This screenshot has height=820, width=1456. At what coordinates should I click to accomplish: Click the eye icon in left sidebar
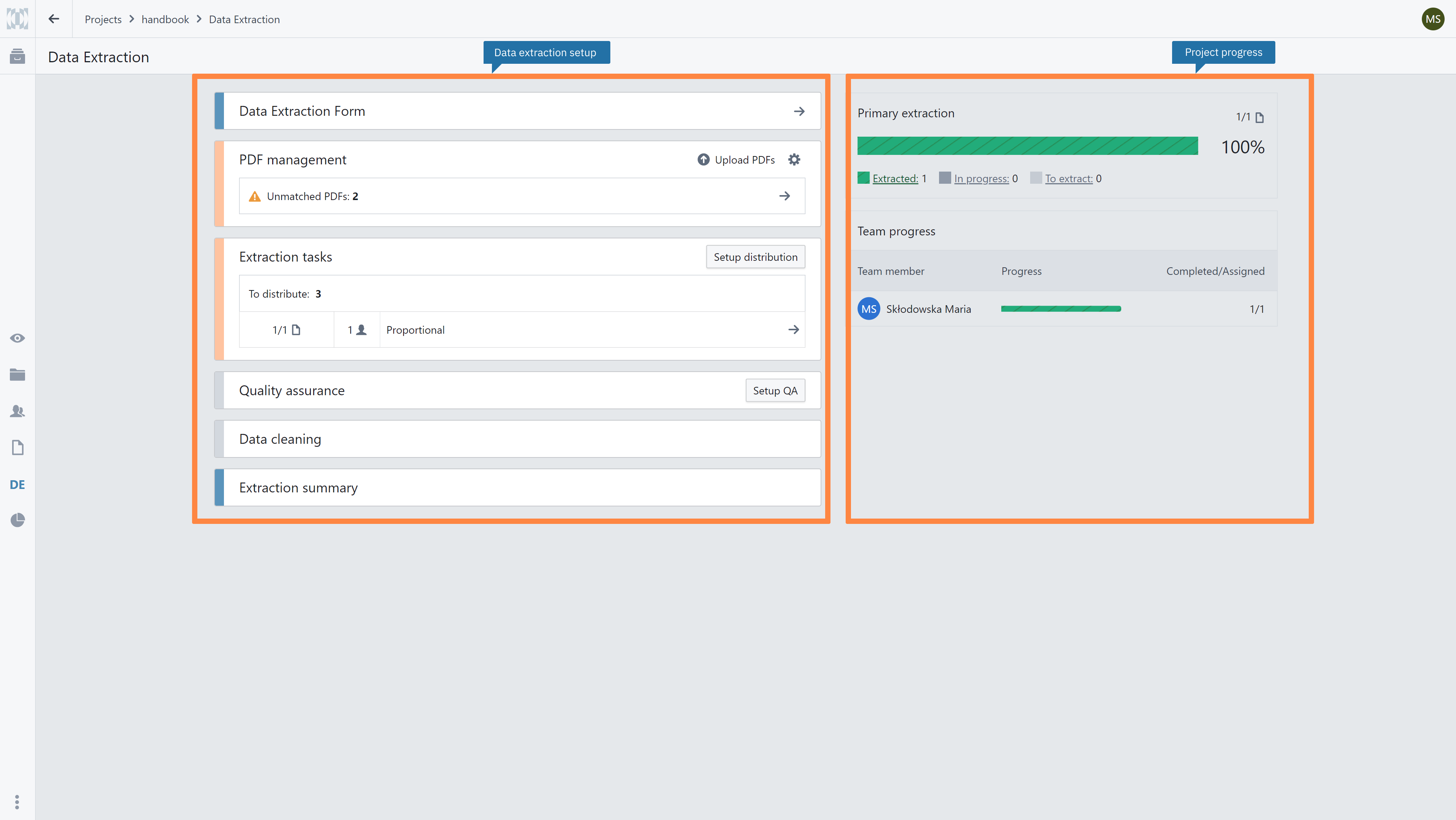[x=17, y=338]
